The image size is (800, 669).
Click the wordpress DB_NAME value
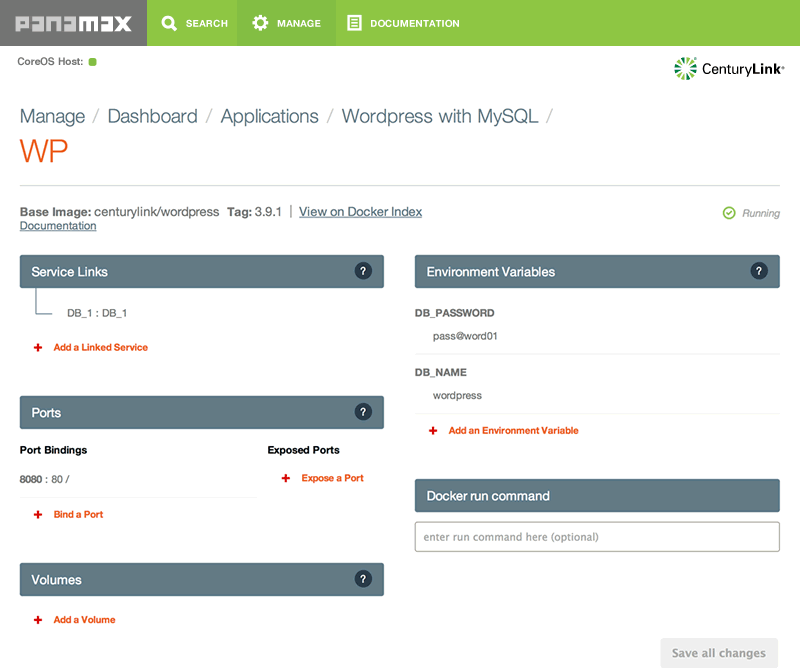(457, 395)
